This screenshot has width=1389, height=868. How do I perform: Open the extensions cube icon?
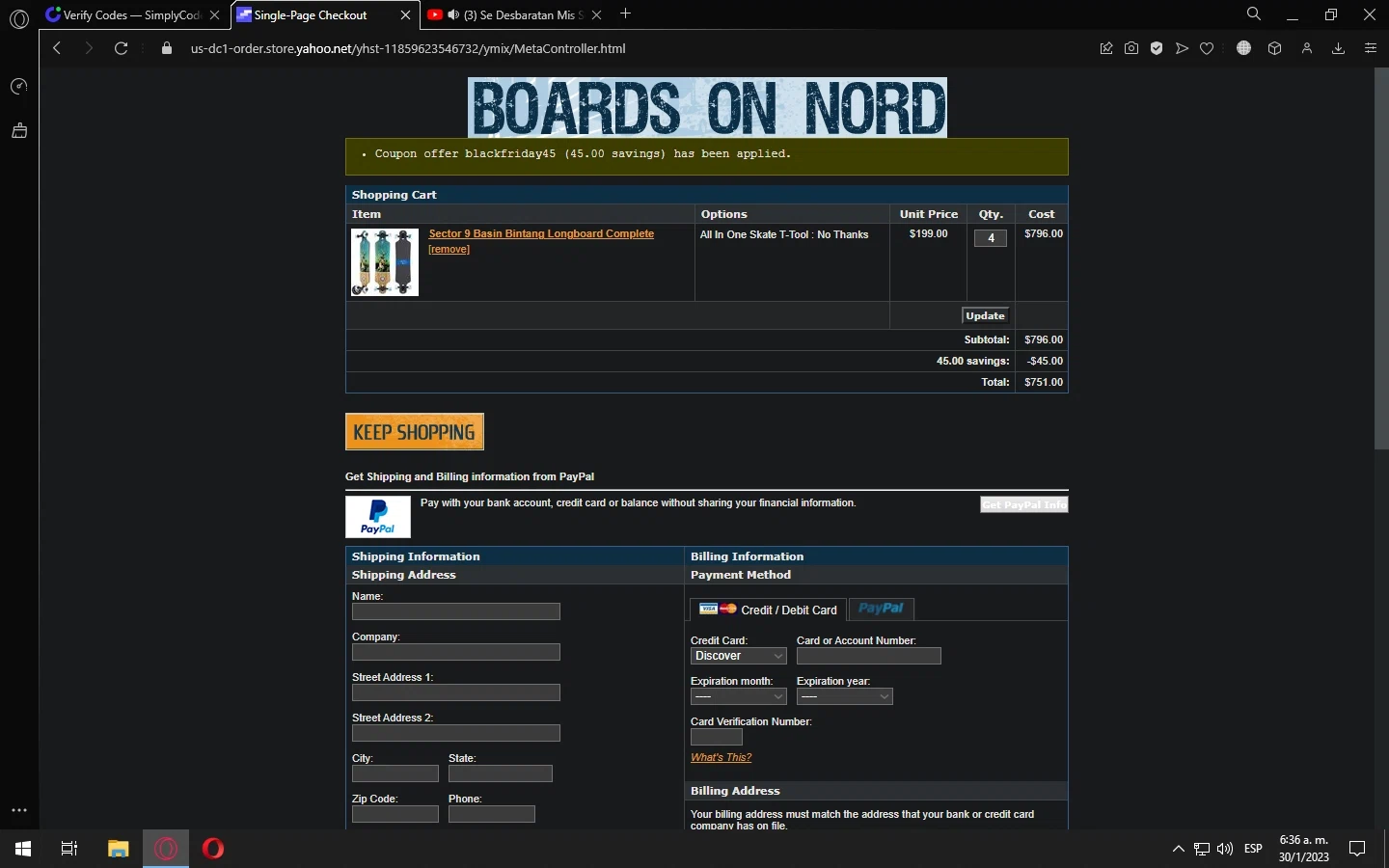click(1275, 48)
